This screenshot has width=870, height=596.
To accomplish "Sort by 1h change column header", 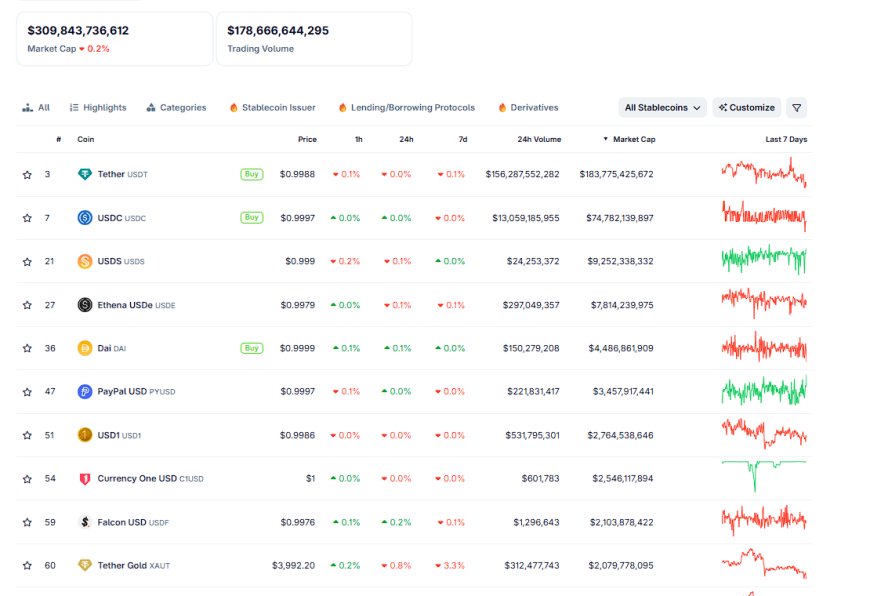I will click(x=358, y=139).
